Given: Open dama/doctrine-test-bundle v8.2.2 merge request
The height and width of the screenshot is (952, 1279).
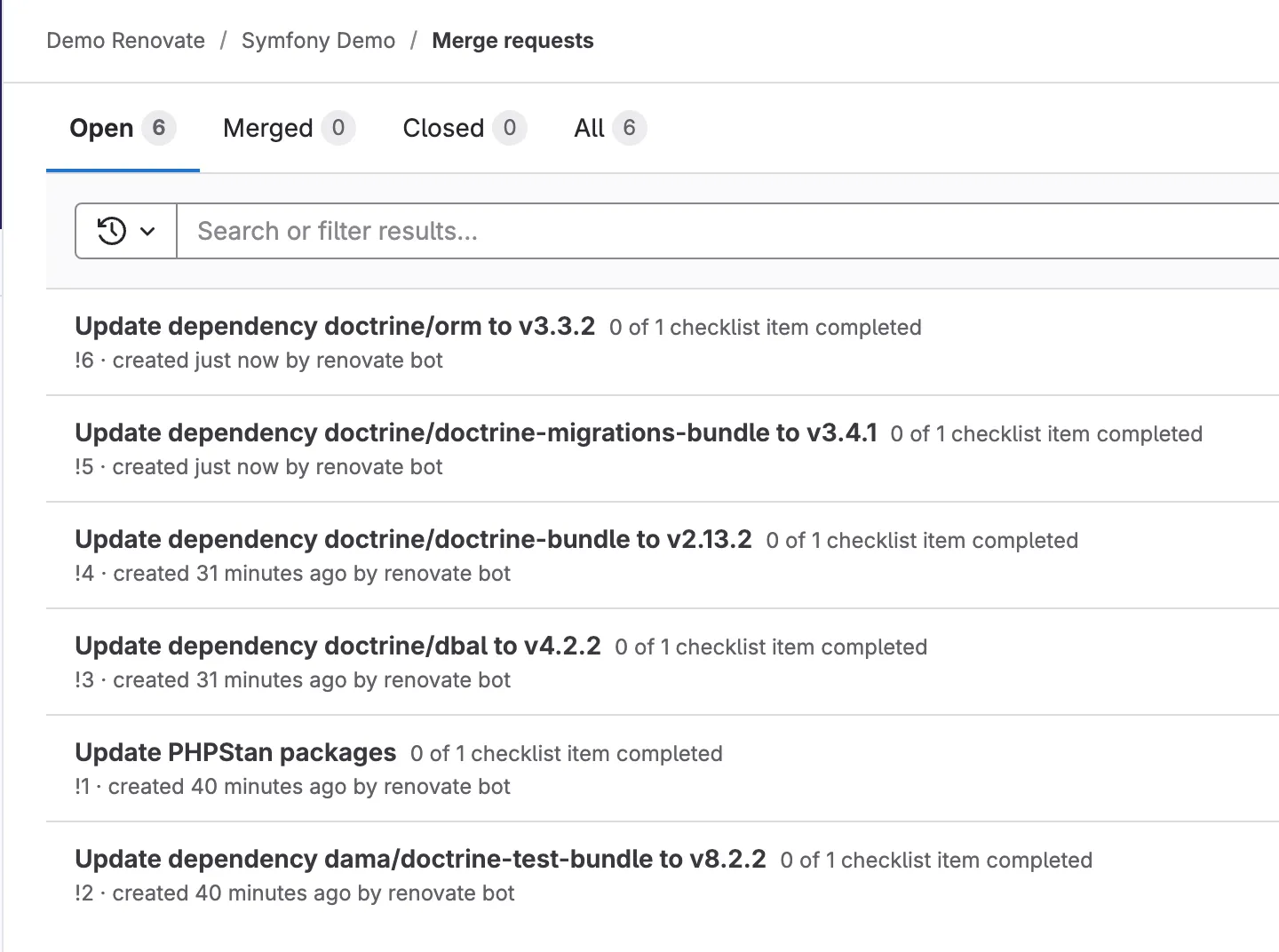Looking at the screenshot, I should [420, 859].
